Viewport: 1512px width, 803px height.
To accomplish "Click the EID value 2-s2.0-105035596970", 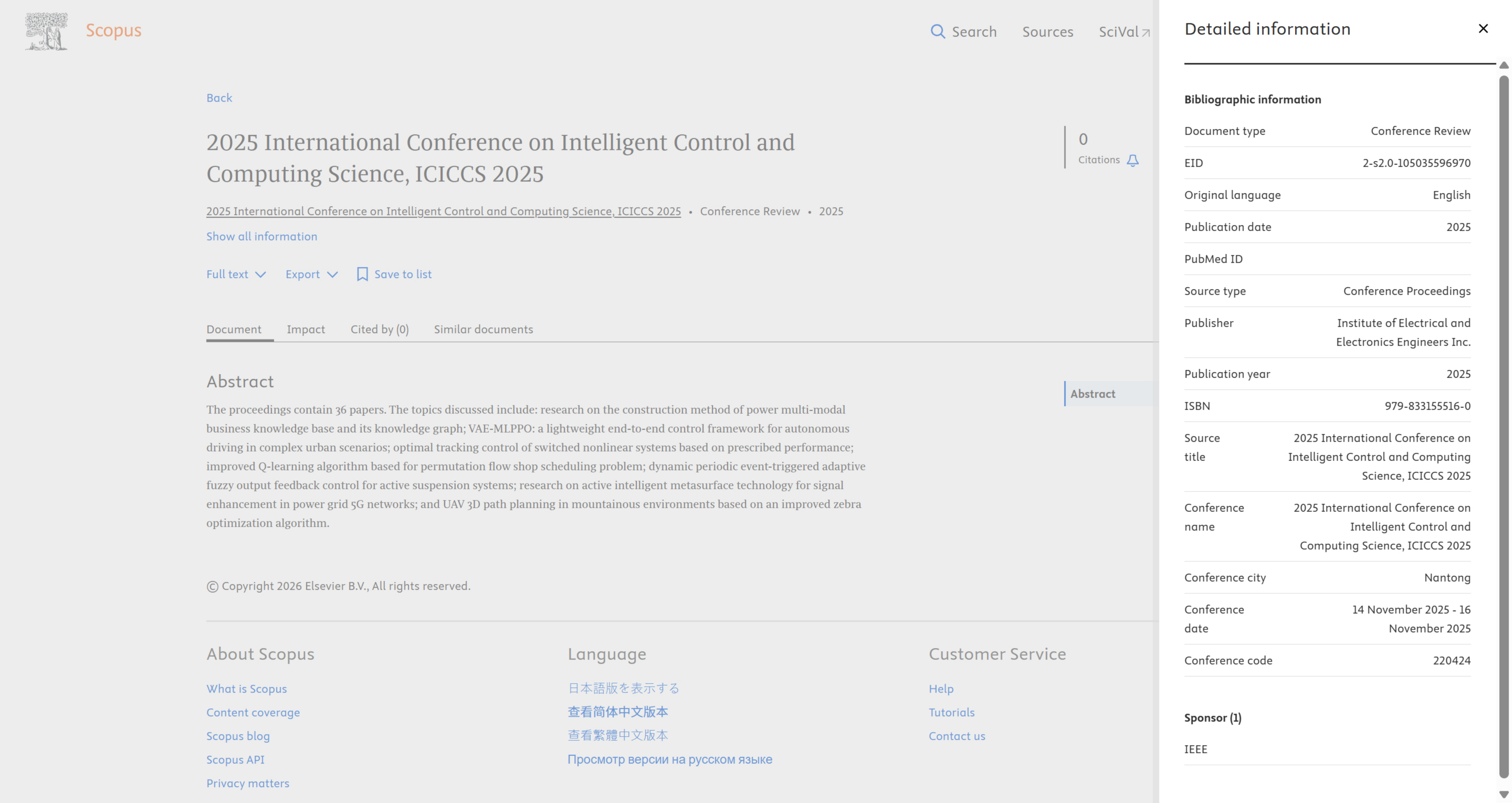I will (x=1416, y=163).
